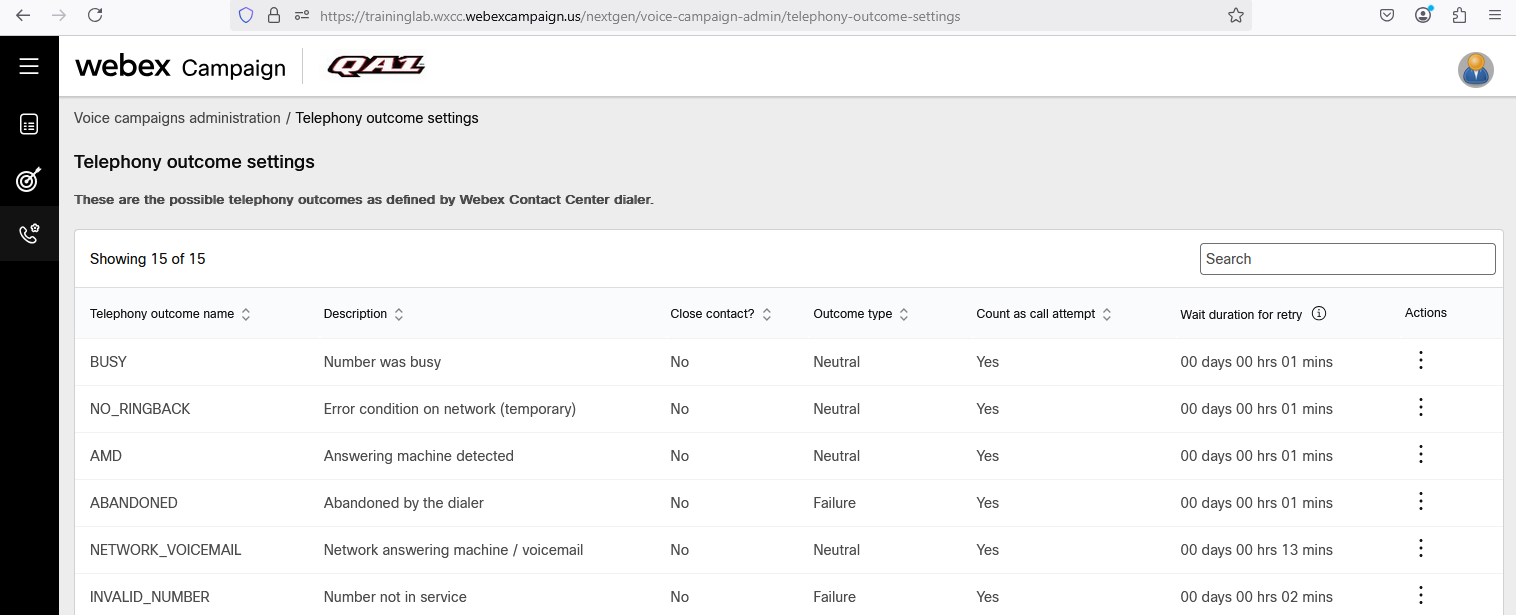1516x615 pixels.
Task: Sort by Telephony outcome name column
Action: pyautogui.click(x=246, y=314)
